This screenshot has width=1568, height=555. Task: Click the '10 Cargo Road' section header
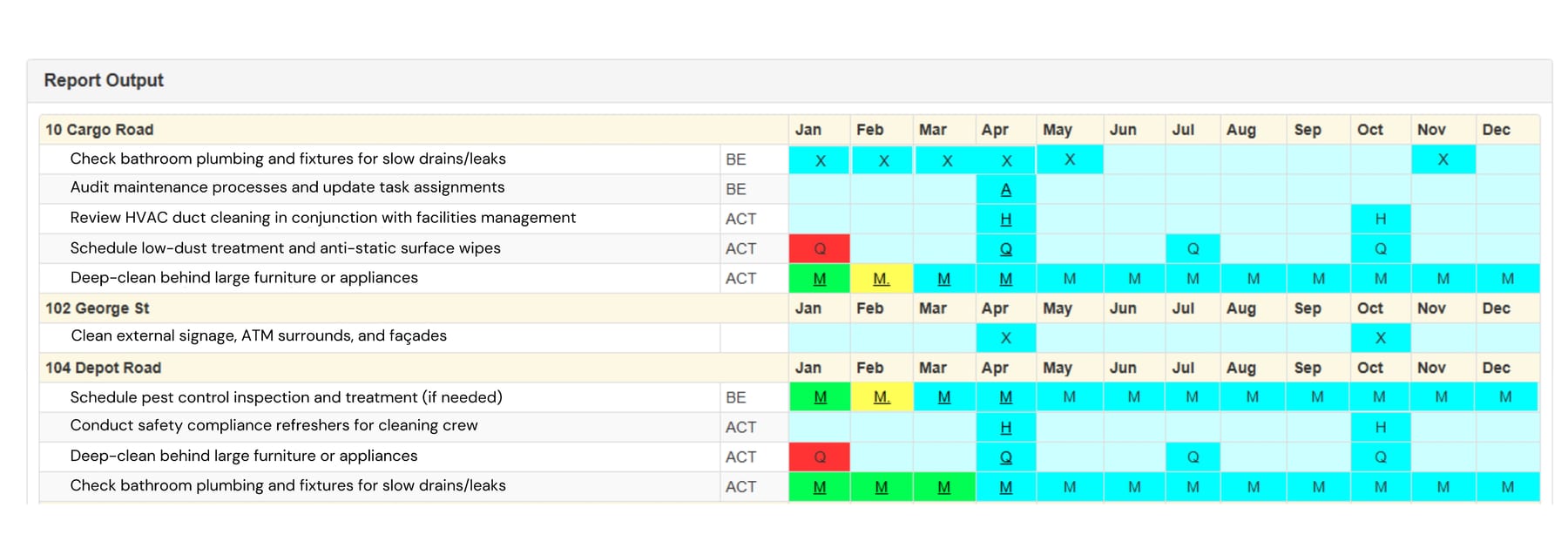(x=99, y=130)
